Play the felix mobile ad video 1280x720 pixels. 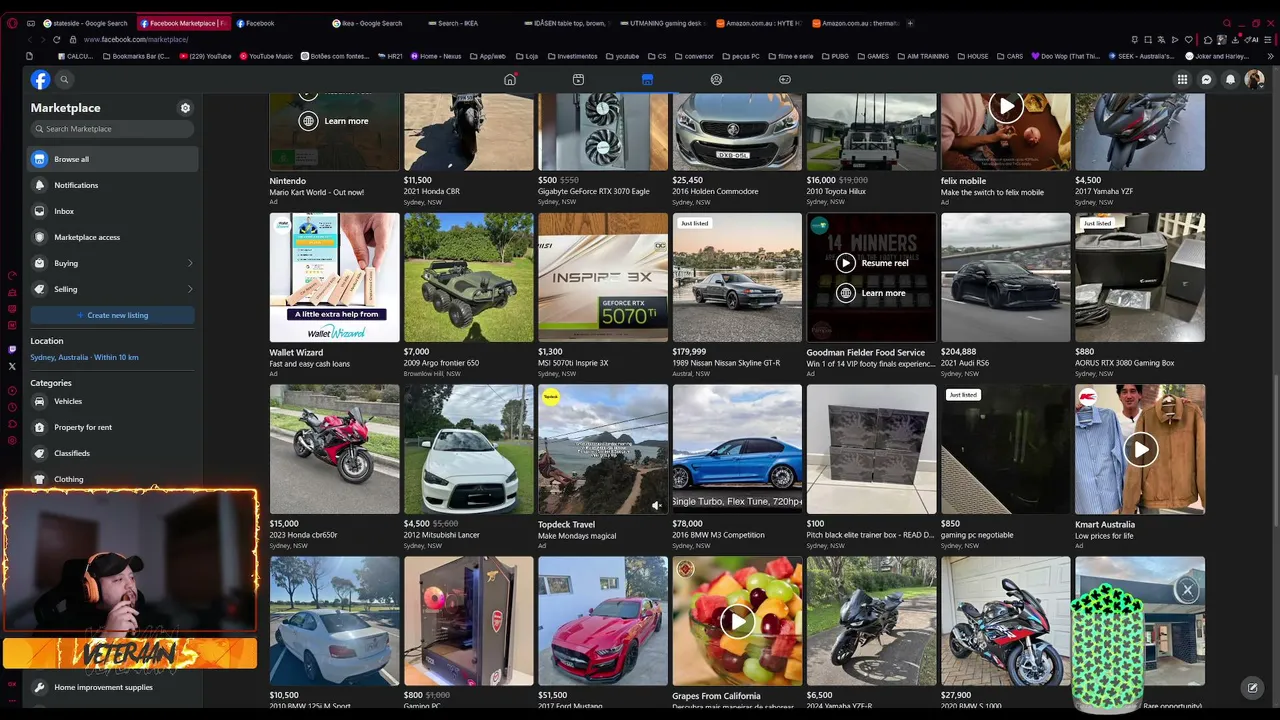click(1006, 106)
